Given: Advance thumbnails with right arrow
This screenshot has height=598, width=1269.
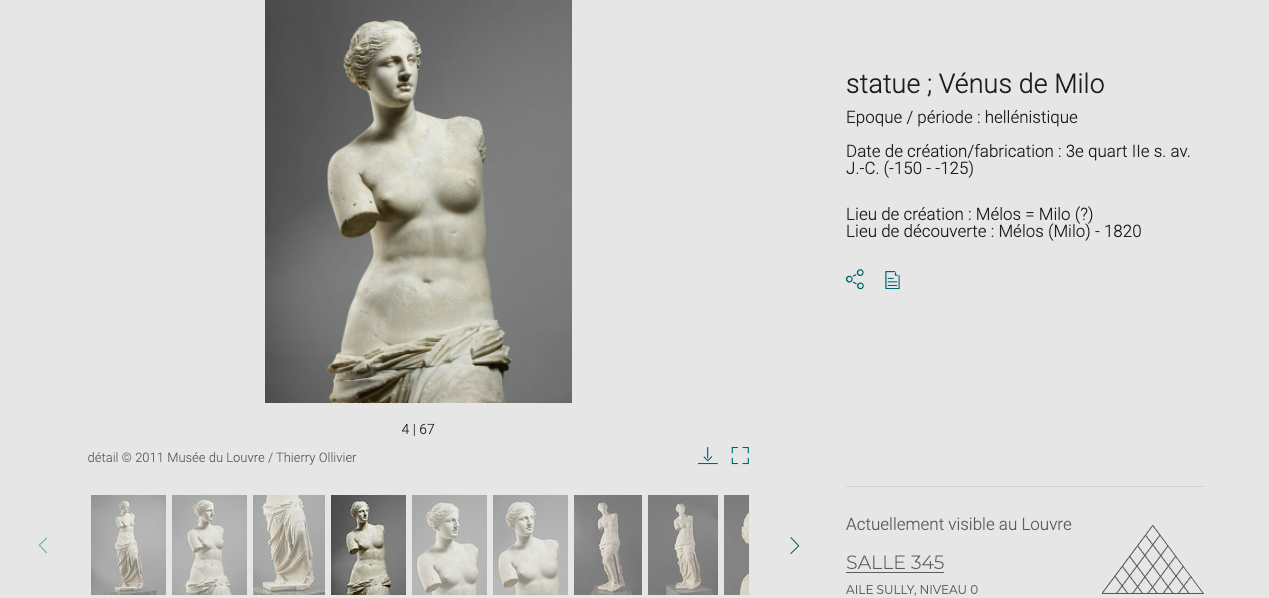Looking at the screenshot, I should [795, 545].
